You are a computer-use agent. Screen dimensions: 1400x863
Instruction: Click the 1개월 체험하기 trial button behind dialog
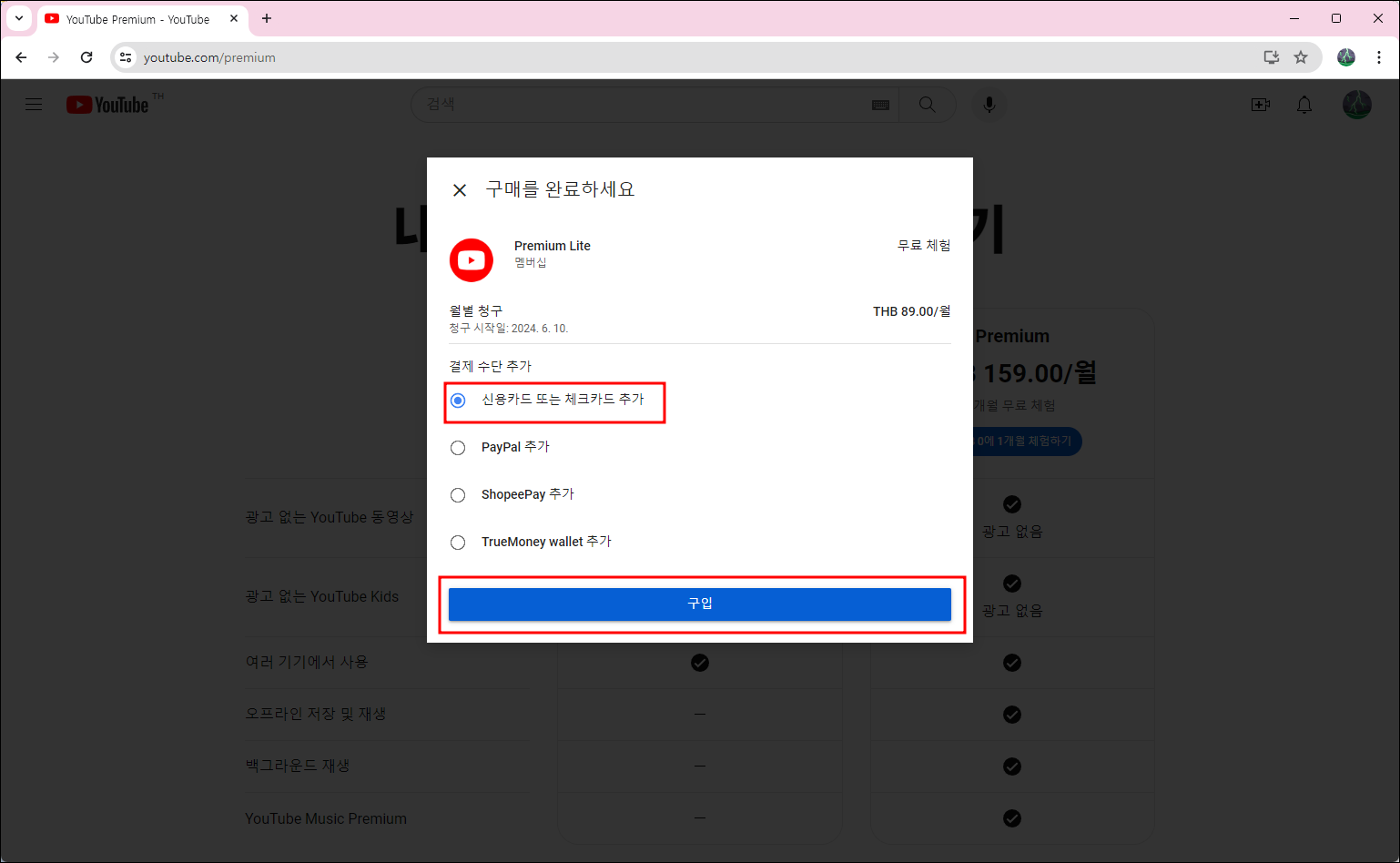coord(1027,442)
